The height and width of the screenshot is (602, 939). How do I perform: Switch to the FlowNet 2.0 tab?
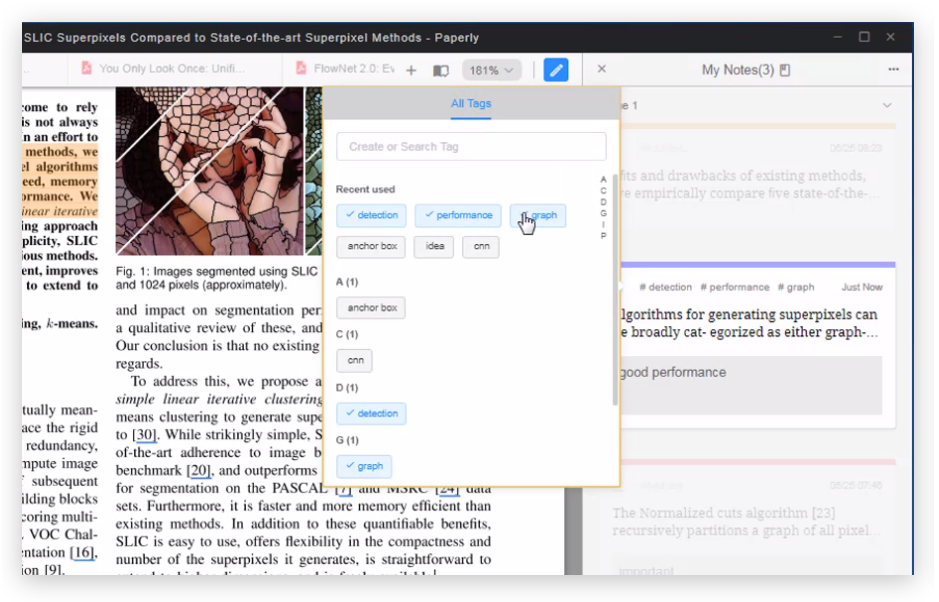[x=345, y=68]
